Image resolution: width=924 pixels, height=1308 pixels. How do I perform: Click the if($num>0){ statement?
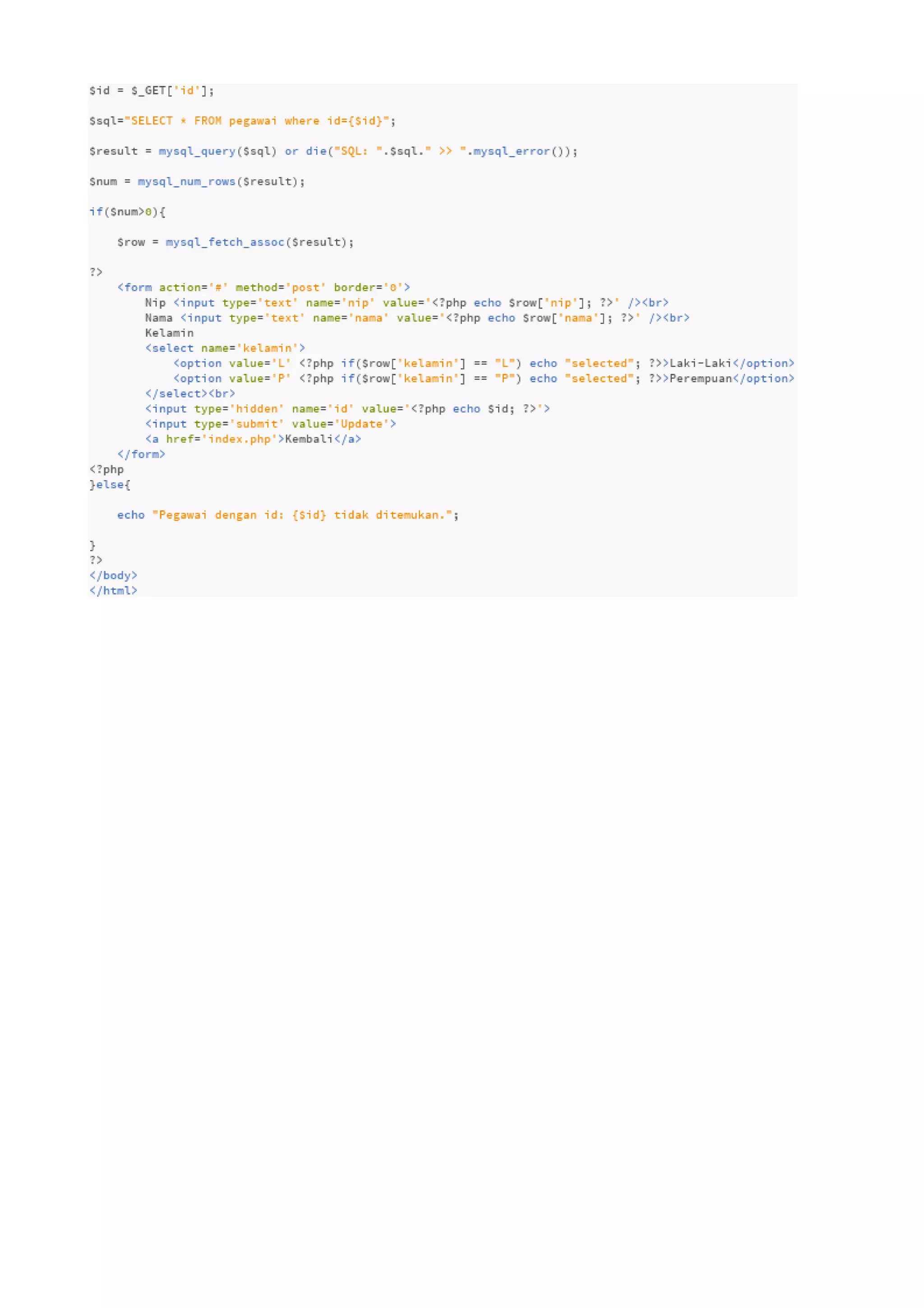click(x=127, y=212)
